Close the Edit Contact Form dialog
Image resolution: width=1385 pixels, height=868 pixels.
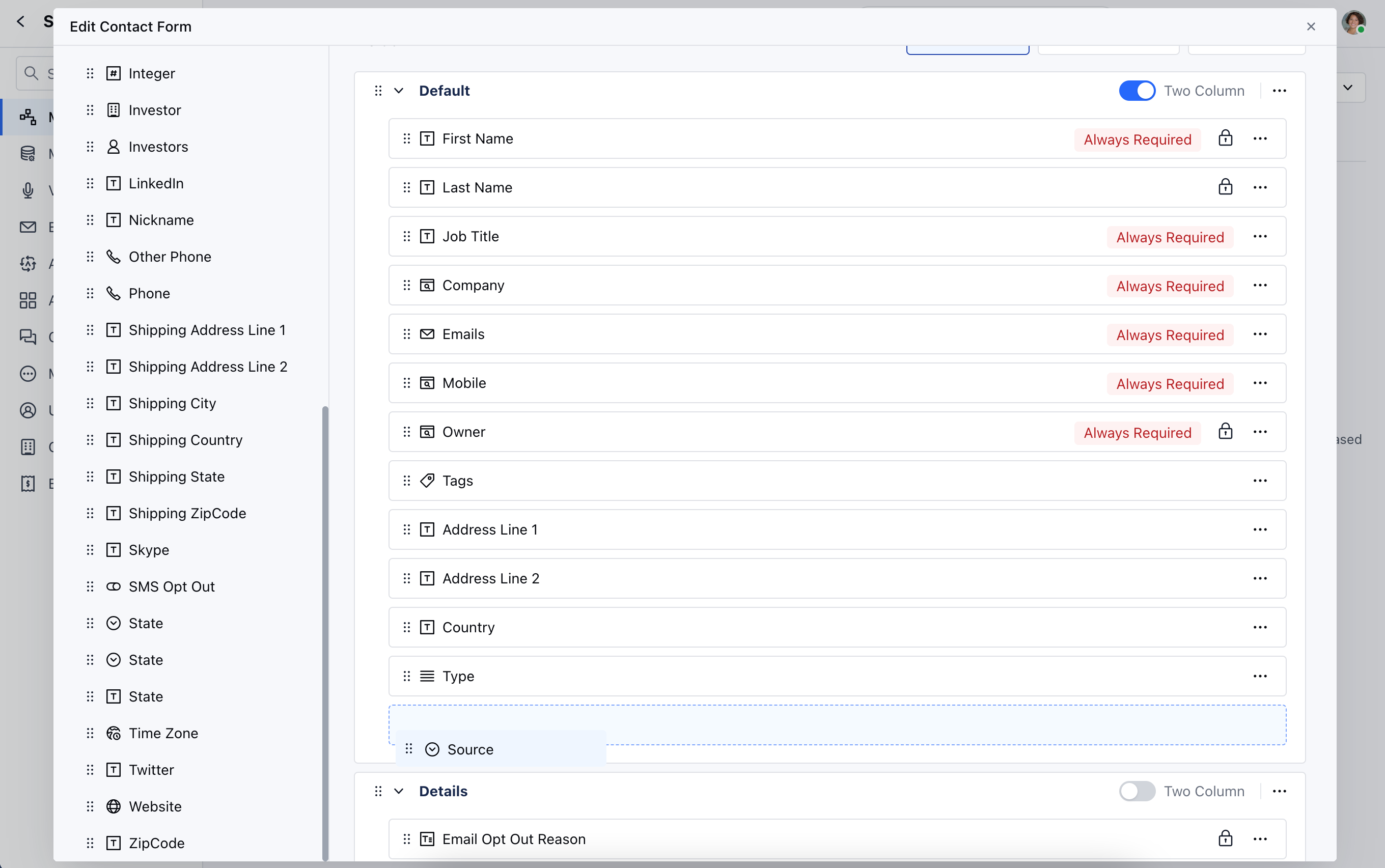[x=1311, y=26]
